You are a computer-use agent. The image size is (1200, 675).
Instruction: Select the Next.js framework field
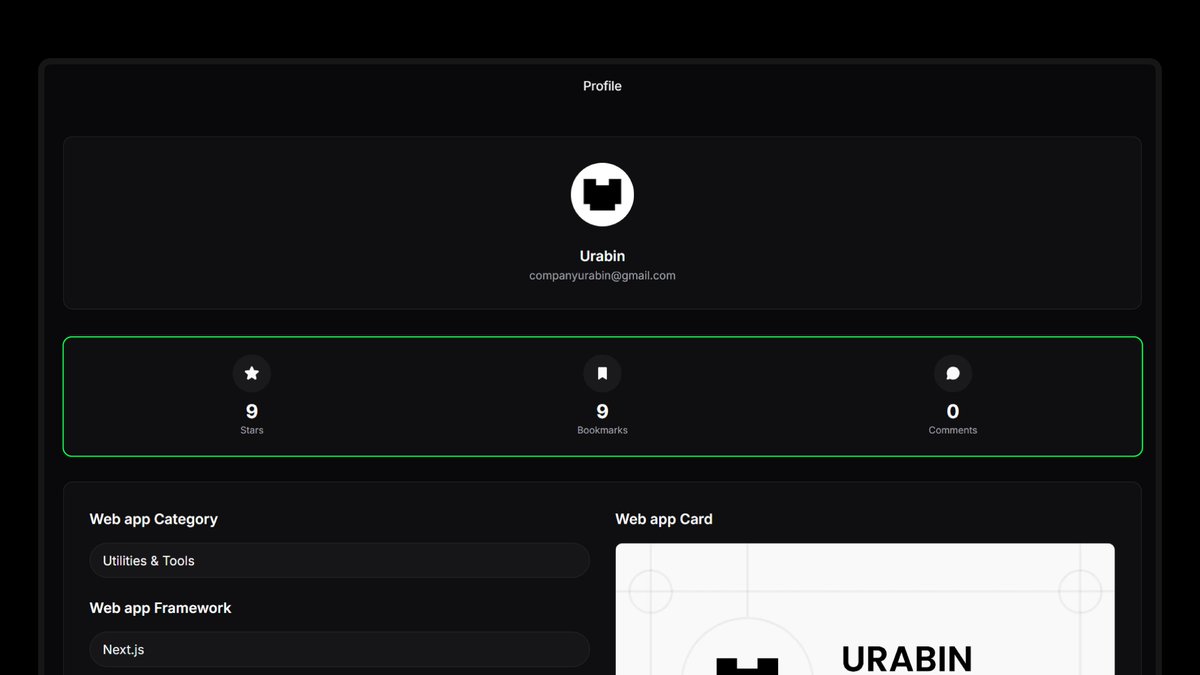(339, 649)
